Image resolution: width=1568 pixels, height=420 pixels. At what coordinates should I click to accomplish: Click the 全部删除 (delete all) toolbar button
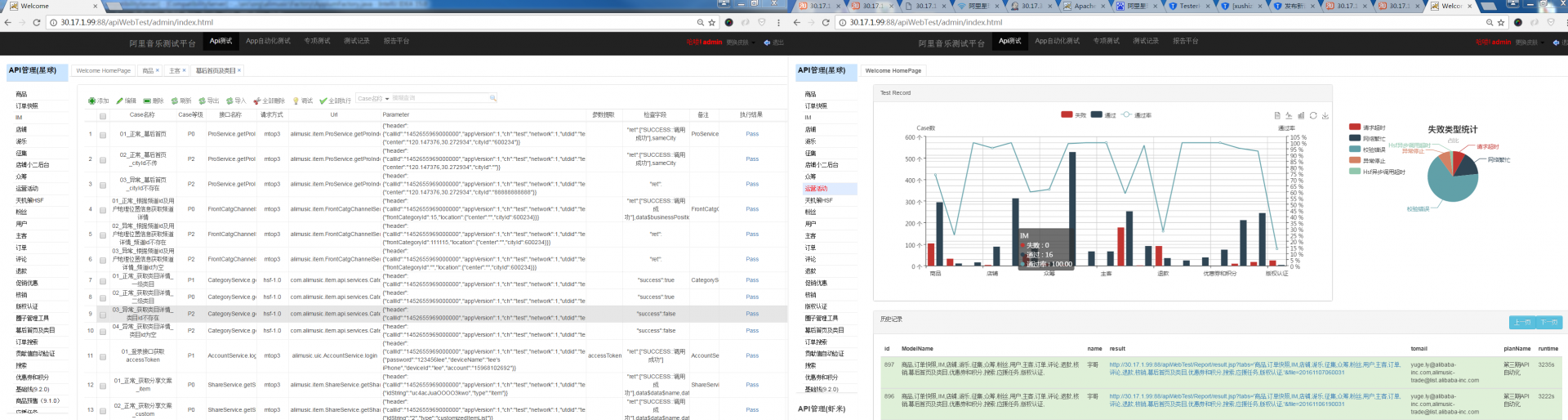[x=269, y=101]
